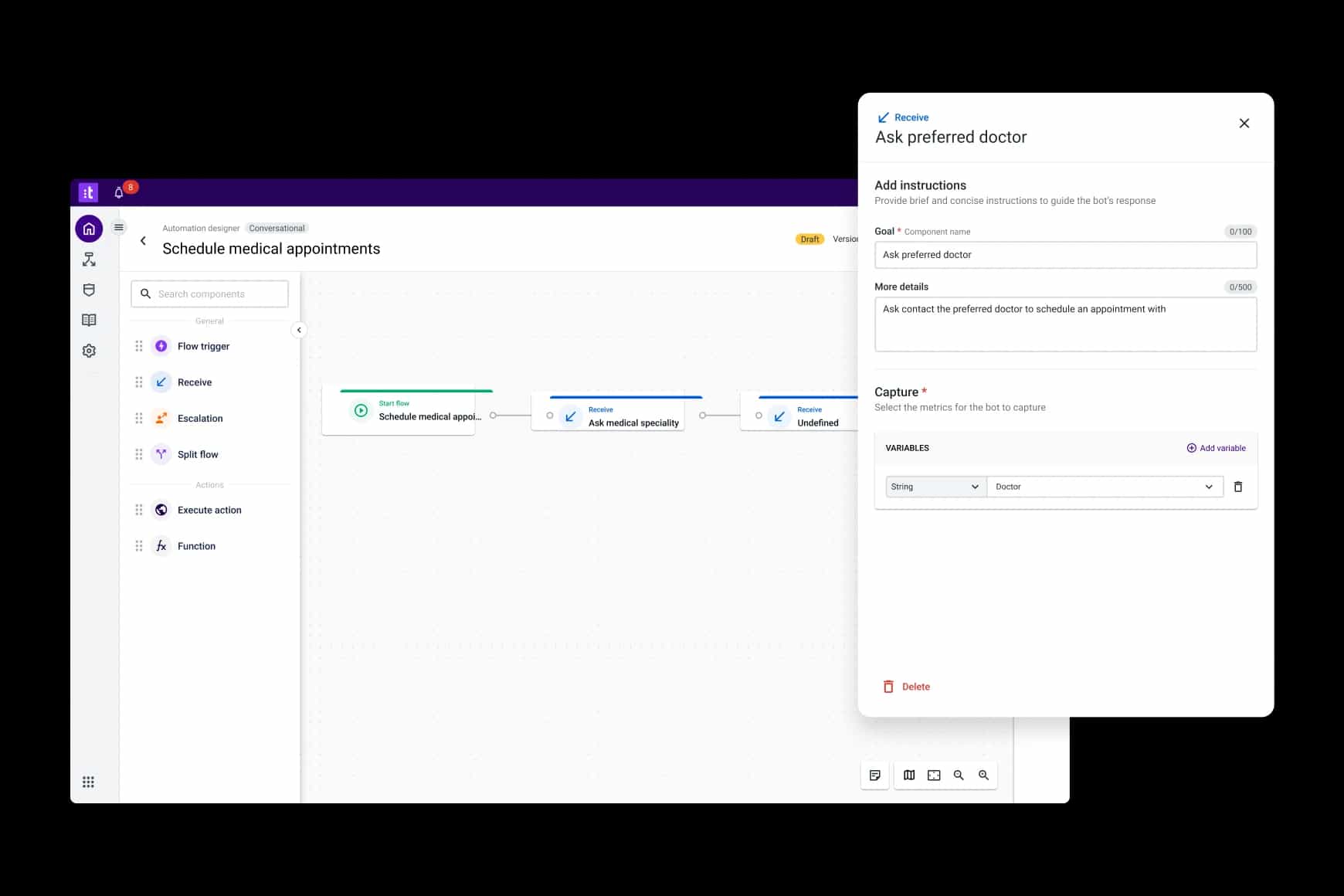Click the Flow trigger component icon
Screen dimensions: 1344x896
tap(161, 346)
